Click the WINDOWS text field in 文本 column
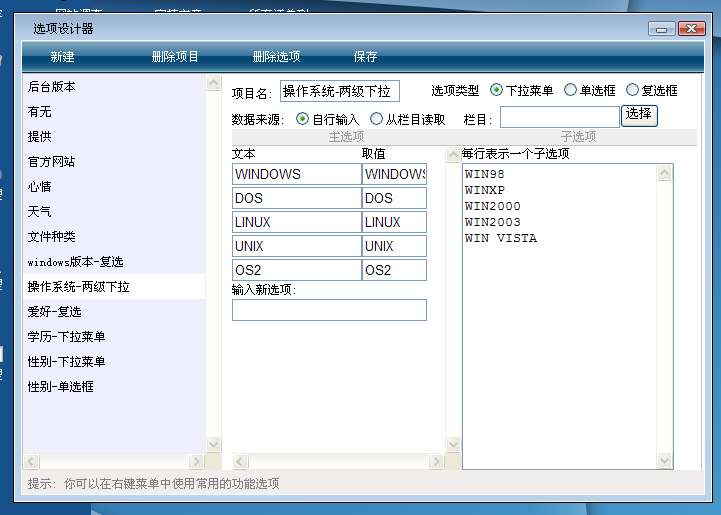This screenshot has height=515, width=721. [297, 174]
